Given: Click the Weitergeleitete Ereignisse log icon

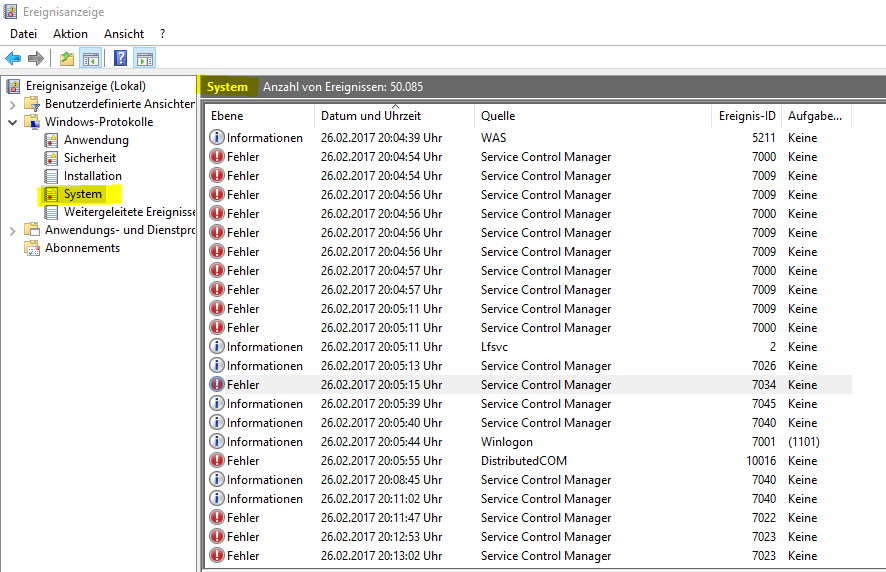Looking at the screenshot, I should point(51,212).
